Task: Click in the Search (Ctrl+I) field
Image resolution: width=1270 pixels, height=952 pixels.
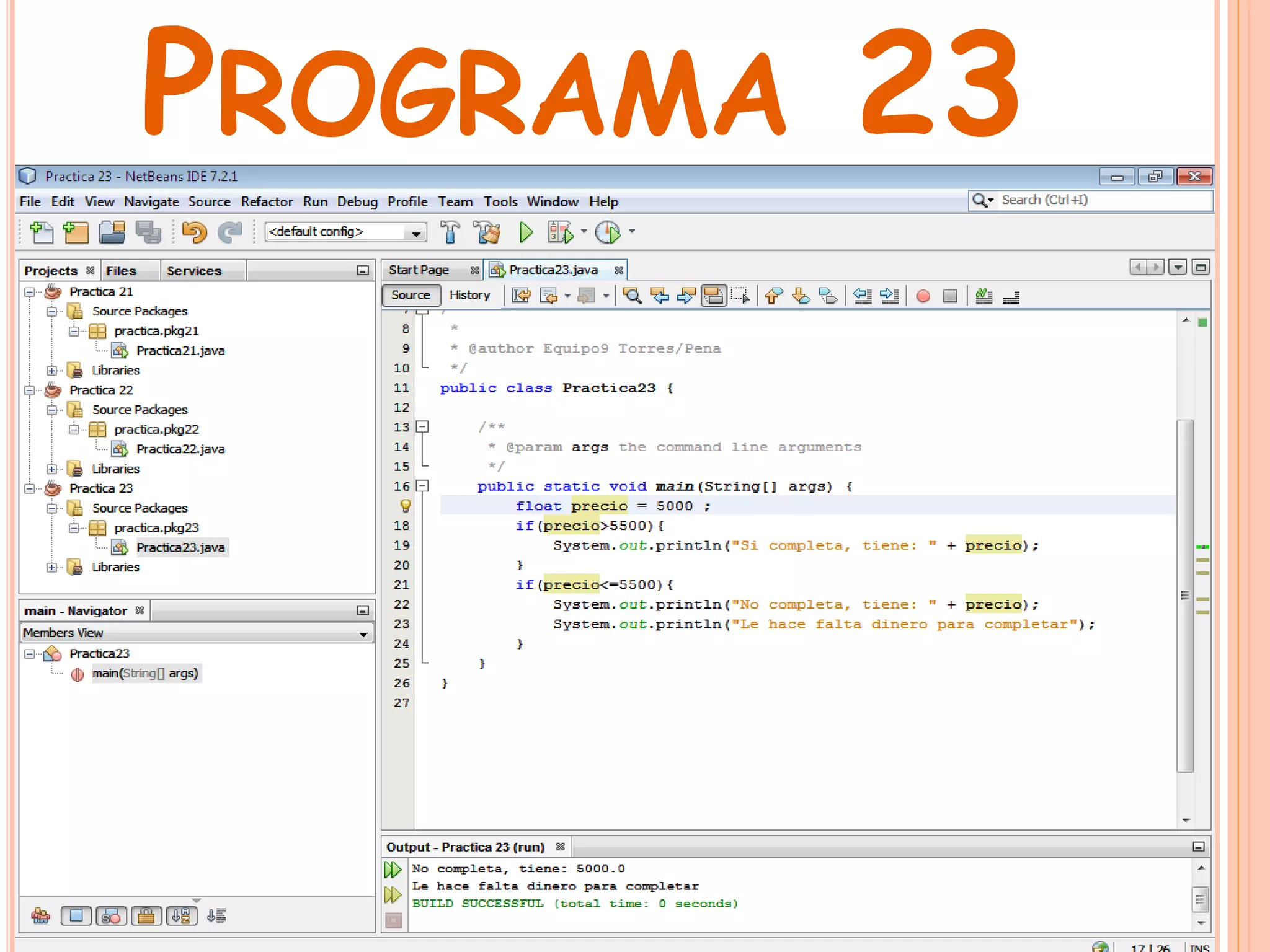Action: [x=1090, y=201]
